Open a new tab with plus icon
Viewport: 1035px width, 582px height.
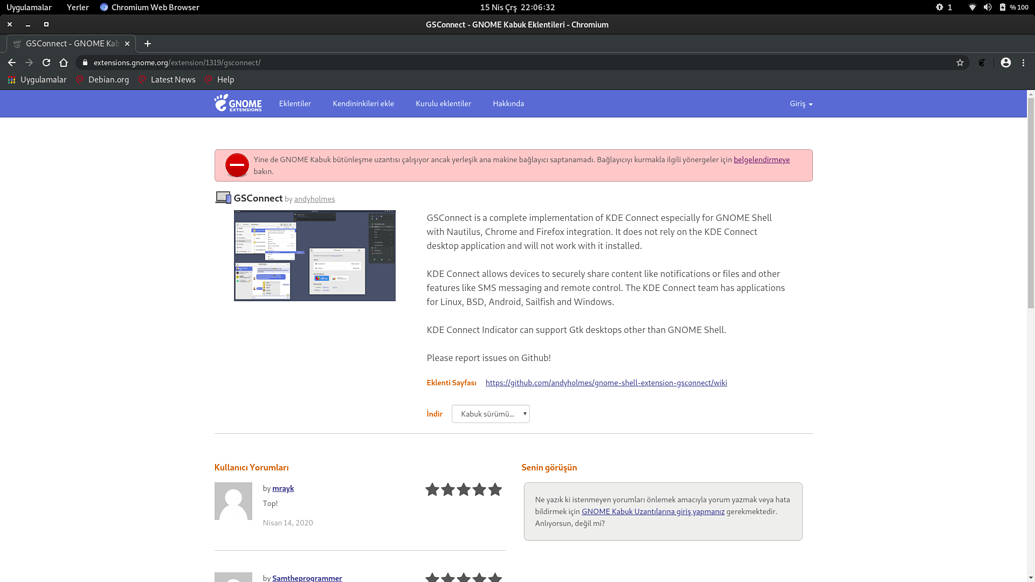pyautogui.click(x=148, y=43)
